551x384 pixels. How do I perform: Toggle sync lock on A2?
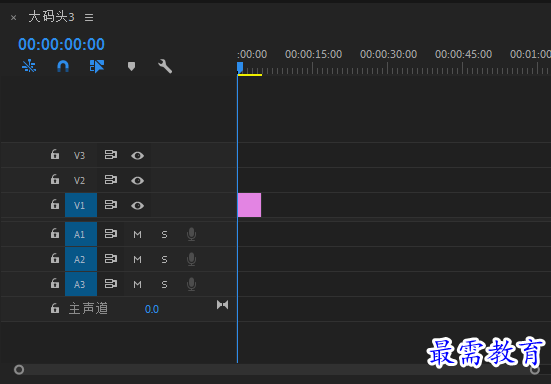[111, 259]
